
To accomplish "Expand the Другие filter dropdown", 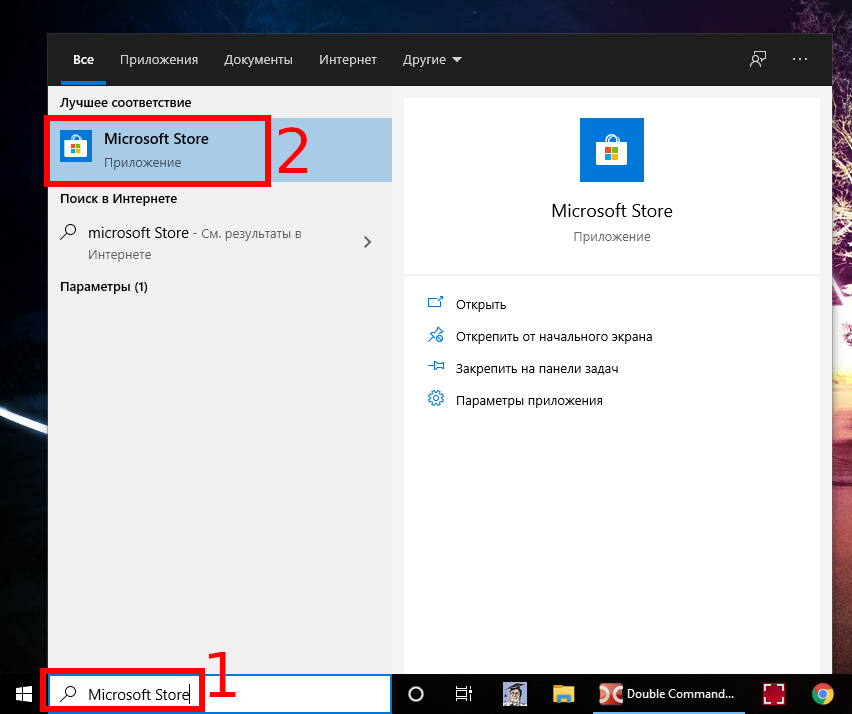I will point(432,60).
